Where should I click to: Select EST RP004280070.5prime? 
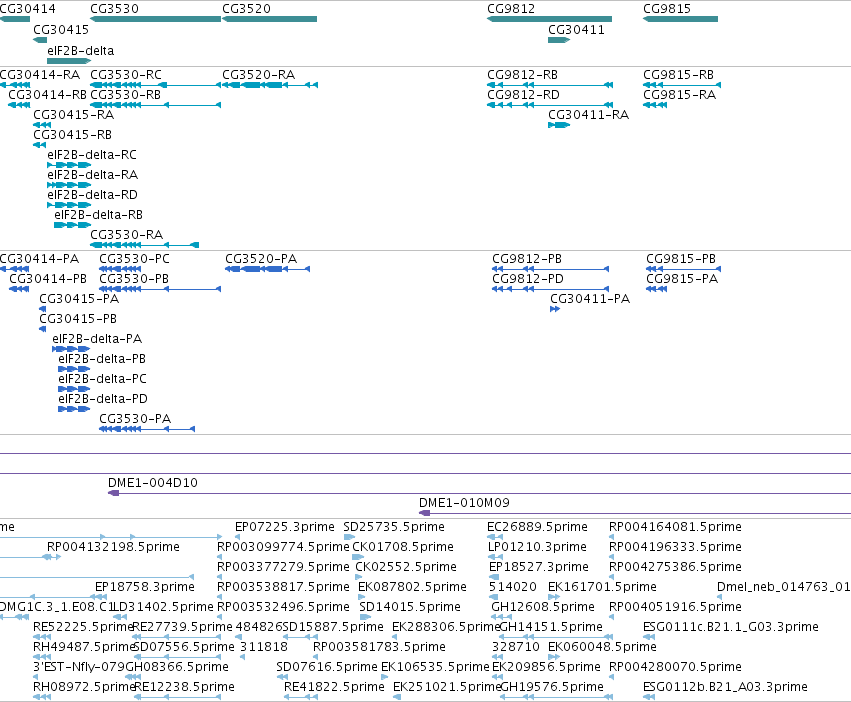[x=675, y=667]
